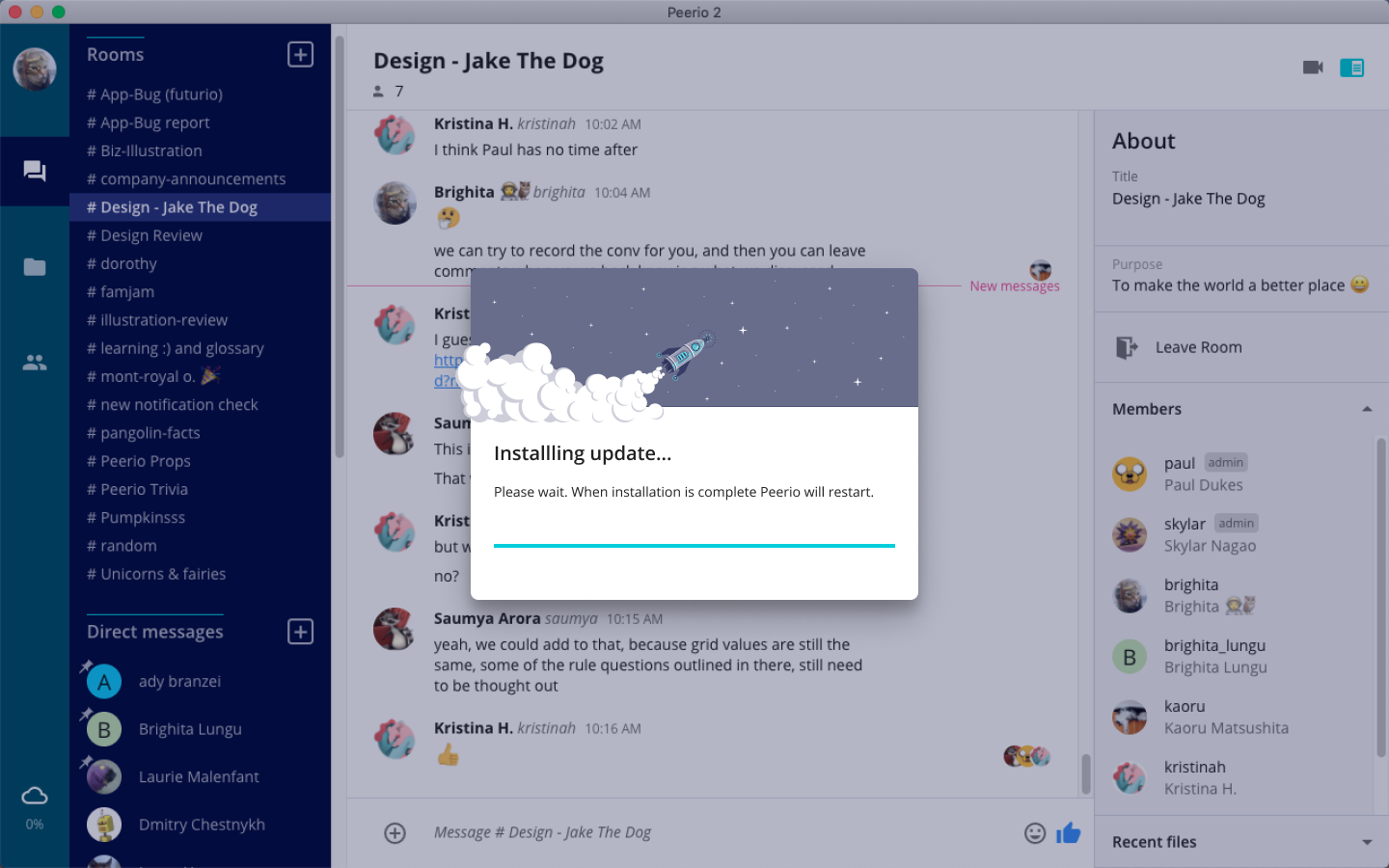Click the cloud storage usage icon
This screenshot has height=868, width=1389.
35,797
